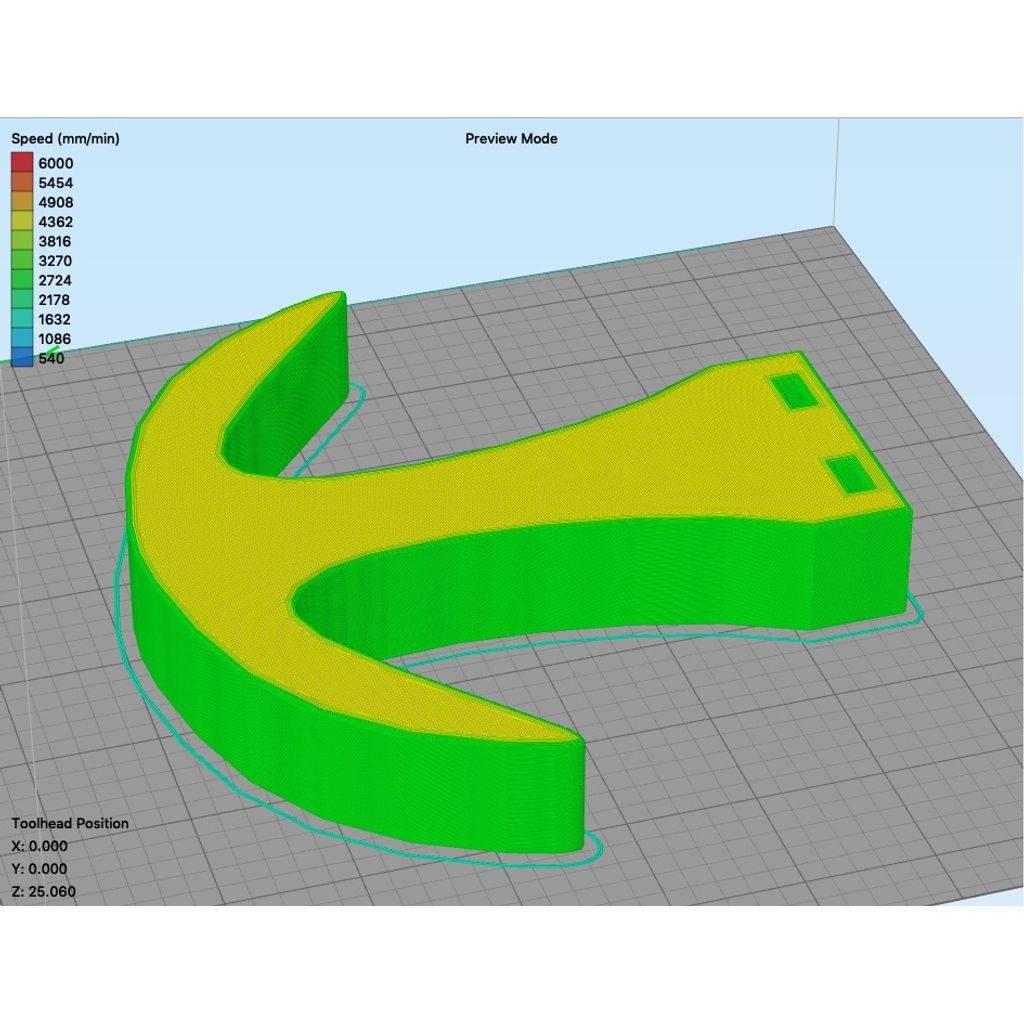1024x1024 pixels.
Task: Pick the blue 540 speed swatch
Action: pyautogui.click(x=22, y=358)
